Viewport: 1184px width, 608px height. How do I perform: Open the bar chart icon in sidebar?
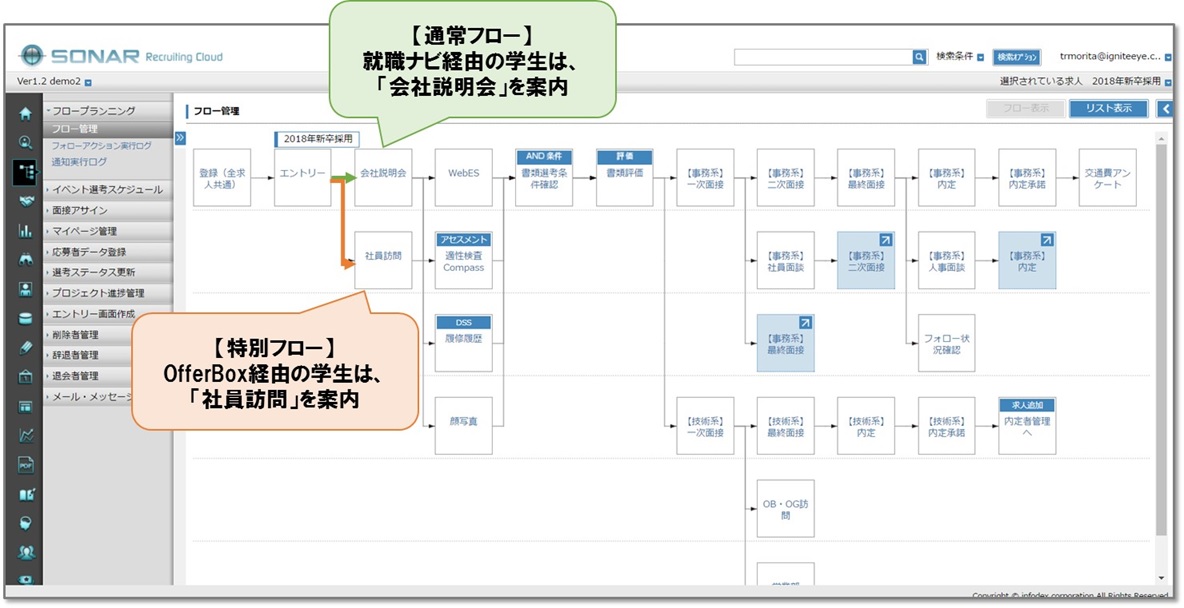coord(26,231)
